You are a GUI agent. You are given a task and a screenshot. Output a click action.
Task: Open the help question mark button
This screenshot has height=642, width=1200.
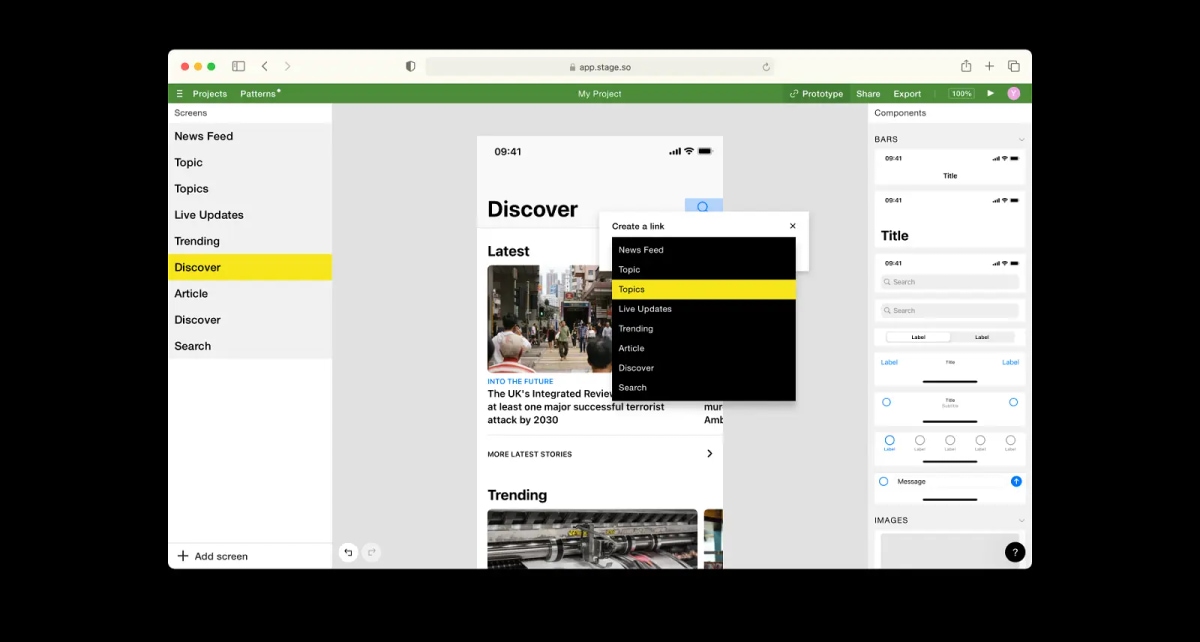[x=1015, y=552]
